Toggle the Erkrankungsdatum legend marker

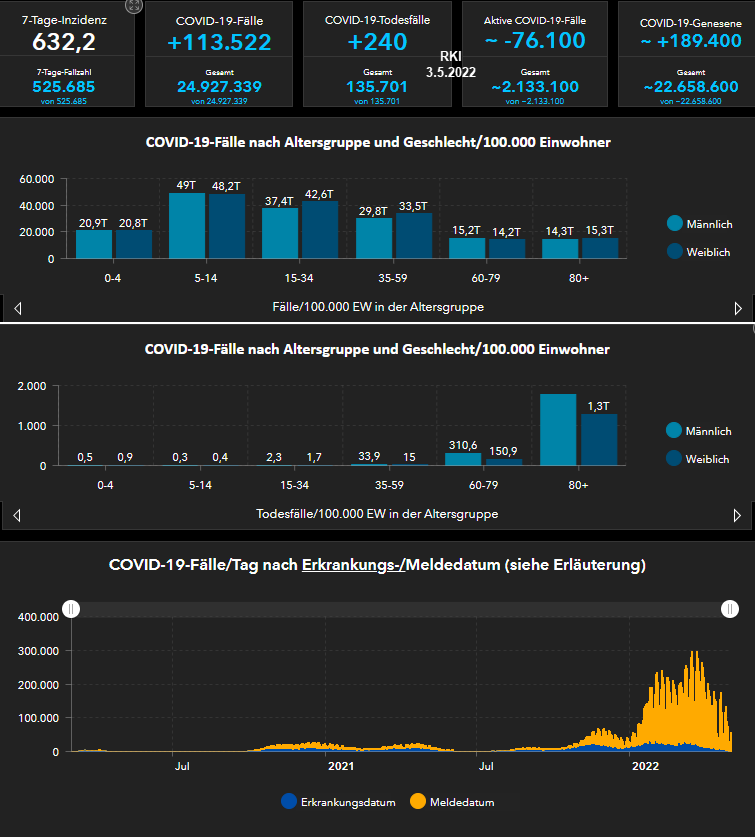tap(289, 801)
